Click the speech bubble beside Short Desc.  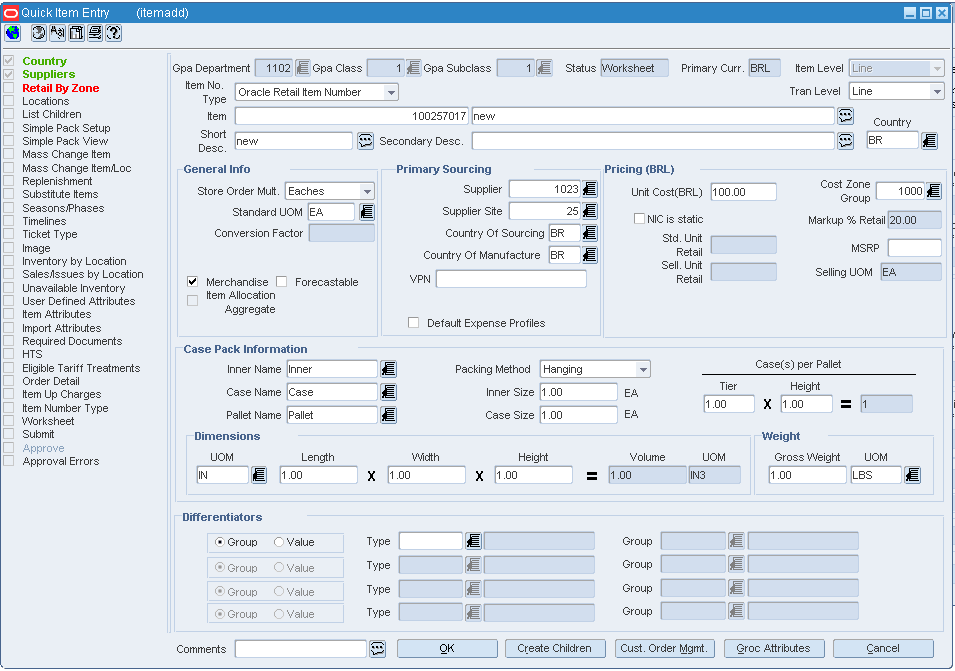pyautogui.click(x=365, y=141)
